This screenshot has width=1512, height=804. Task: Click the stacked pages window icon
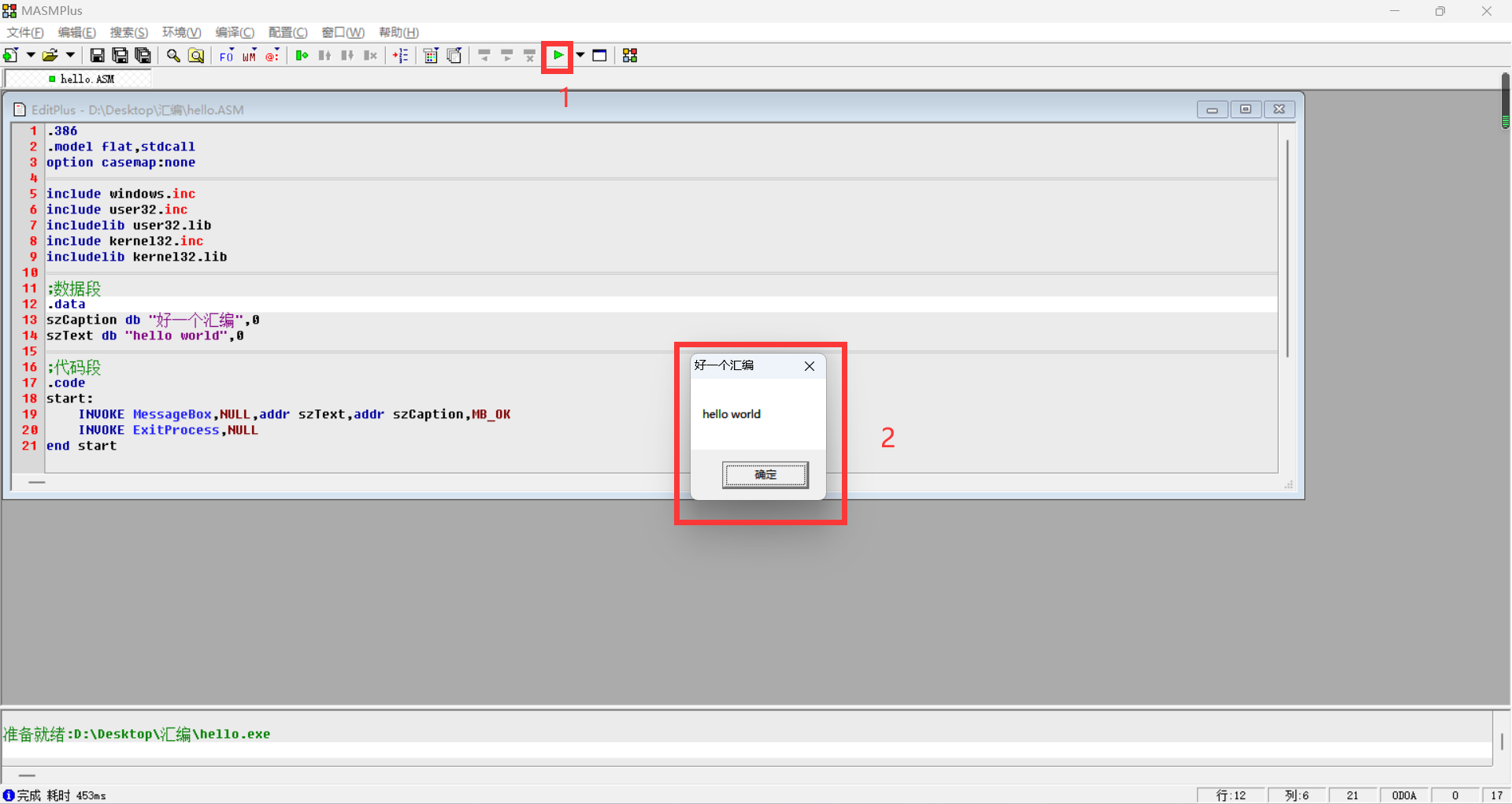[454, 55]
